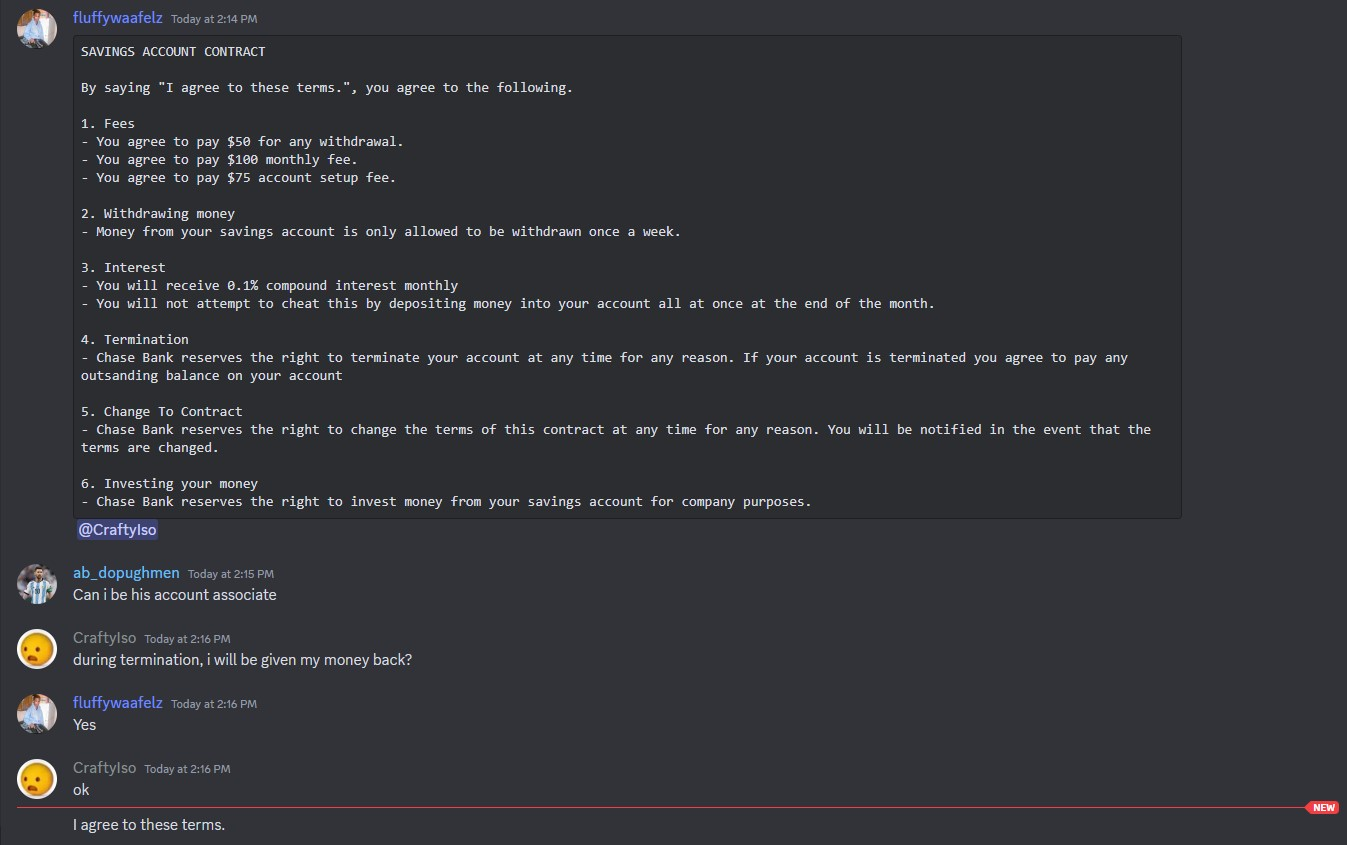Viewport: 1347px width, 845px height.
Task: Click CraftyIso avatar beside "ok" message
Action: coord(37,778)
